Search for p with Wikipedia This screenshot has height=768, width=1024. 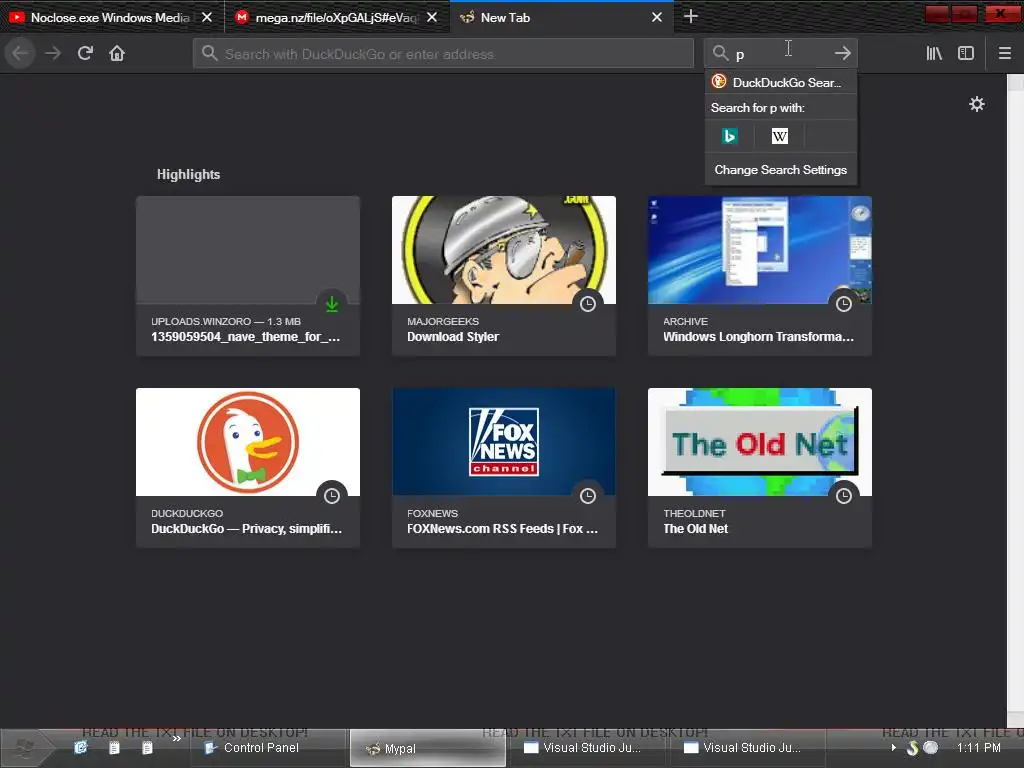coord(779,136)
